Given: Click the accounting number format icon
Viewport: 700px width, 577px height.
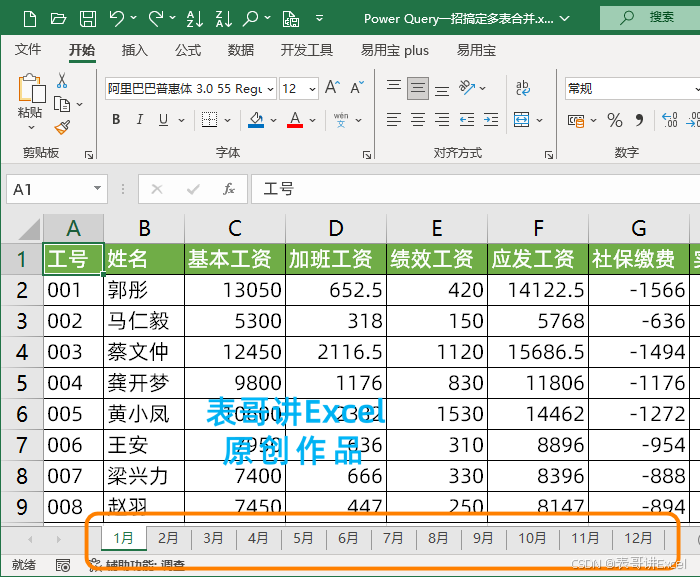Looking at the screenshot, I should (576, 120).
